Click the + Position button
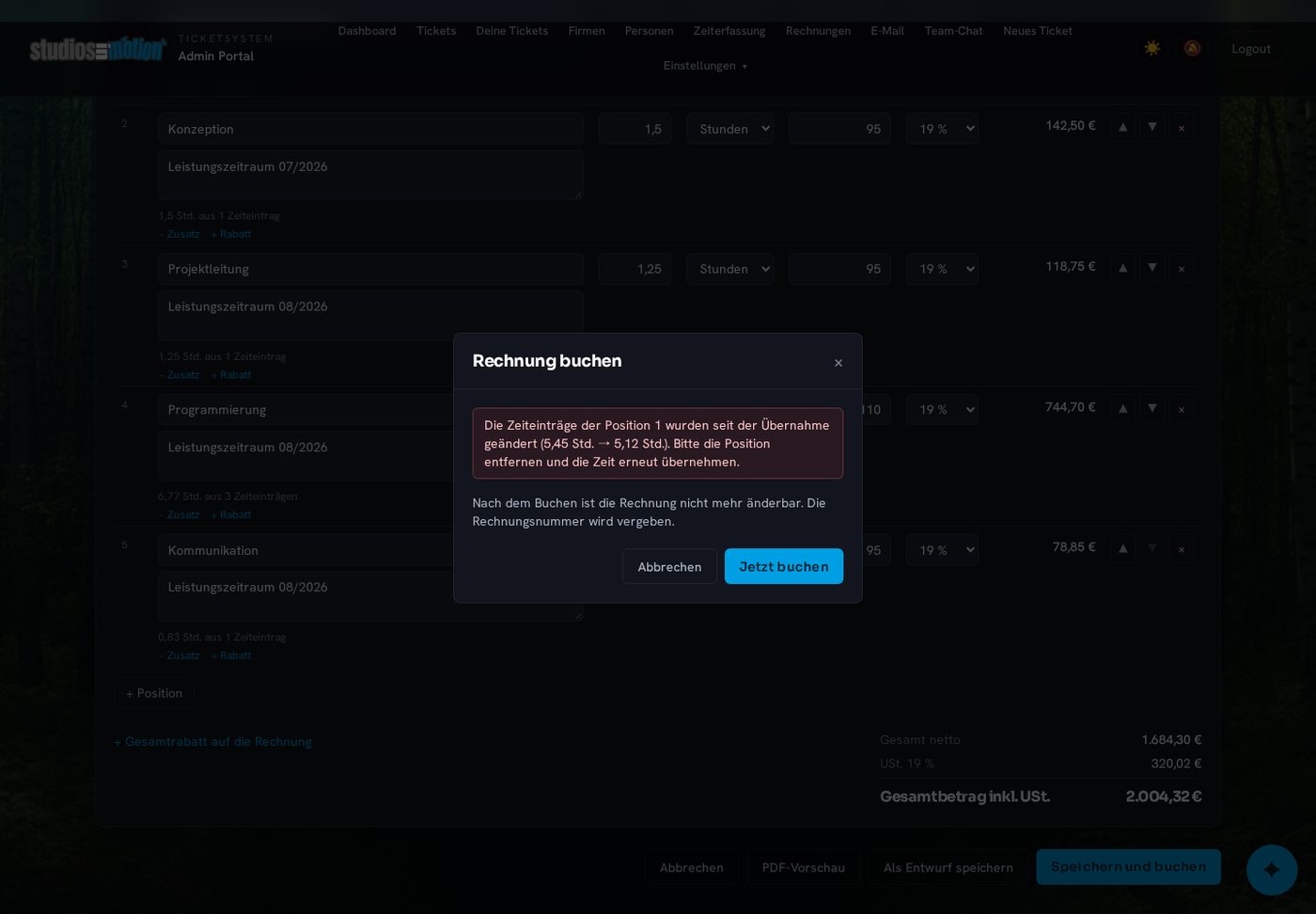 tap(154, 693)
